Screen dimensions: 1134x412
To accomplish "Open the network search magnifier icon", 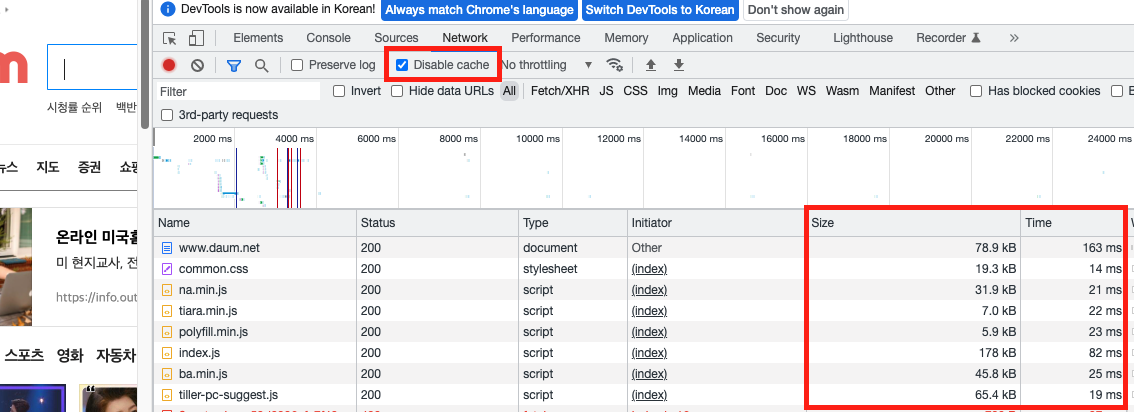I will (x=262, y=65).
